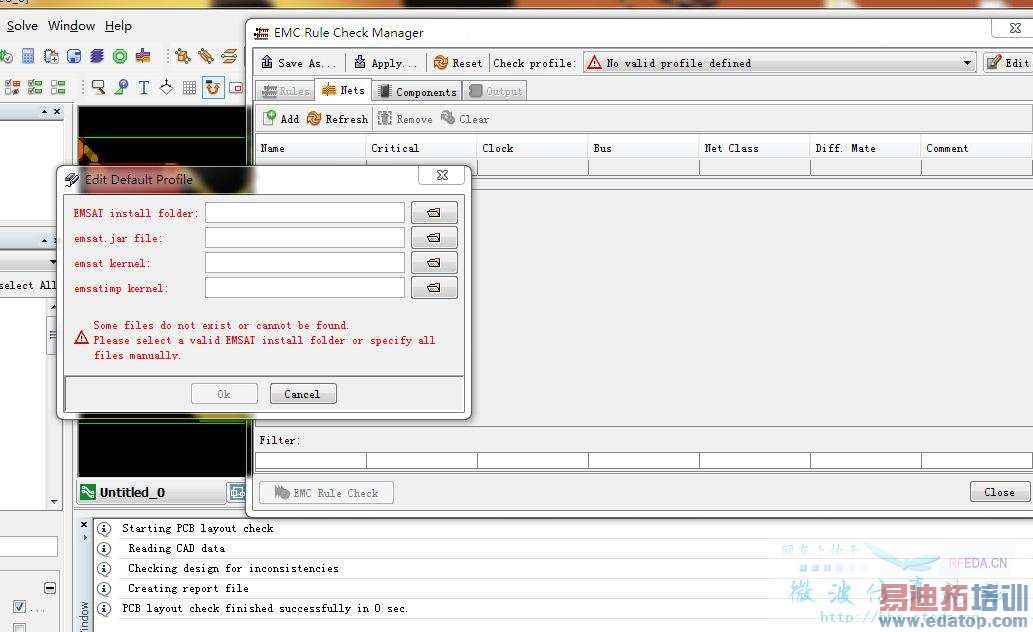1033x632 pixels.
Task: Toggle the axes working plane icon
Action: tap(167, 87)
